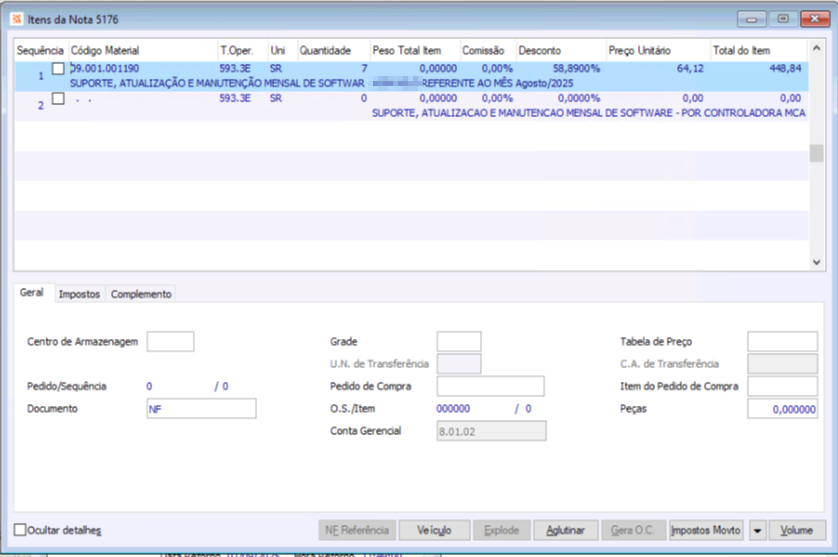Click the Impostos Movto button
Viewport: 838px width, 557px height.
click(x=706, y=530)
